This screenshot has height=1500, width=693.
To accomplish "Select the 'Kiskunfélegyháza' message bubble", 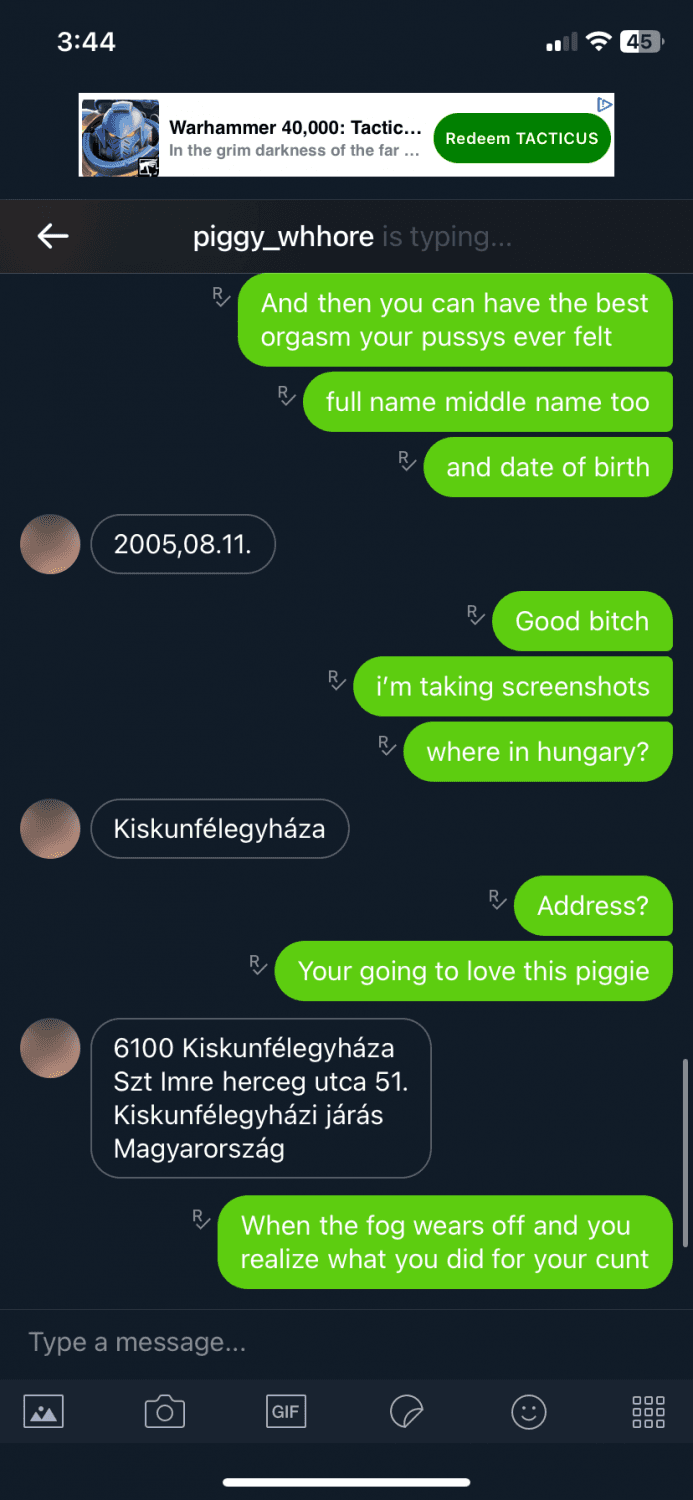I will coord(219,829).
